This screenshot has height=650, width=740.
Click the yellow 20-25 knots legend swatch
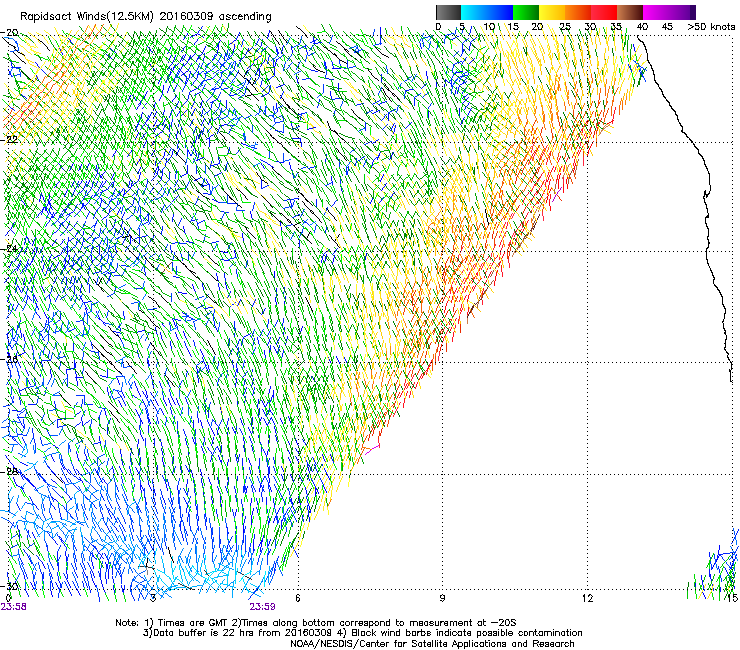552,12
